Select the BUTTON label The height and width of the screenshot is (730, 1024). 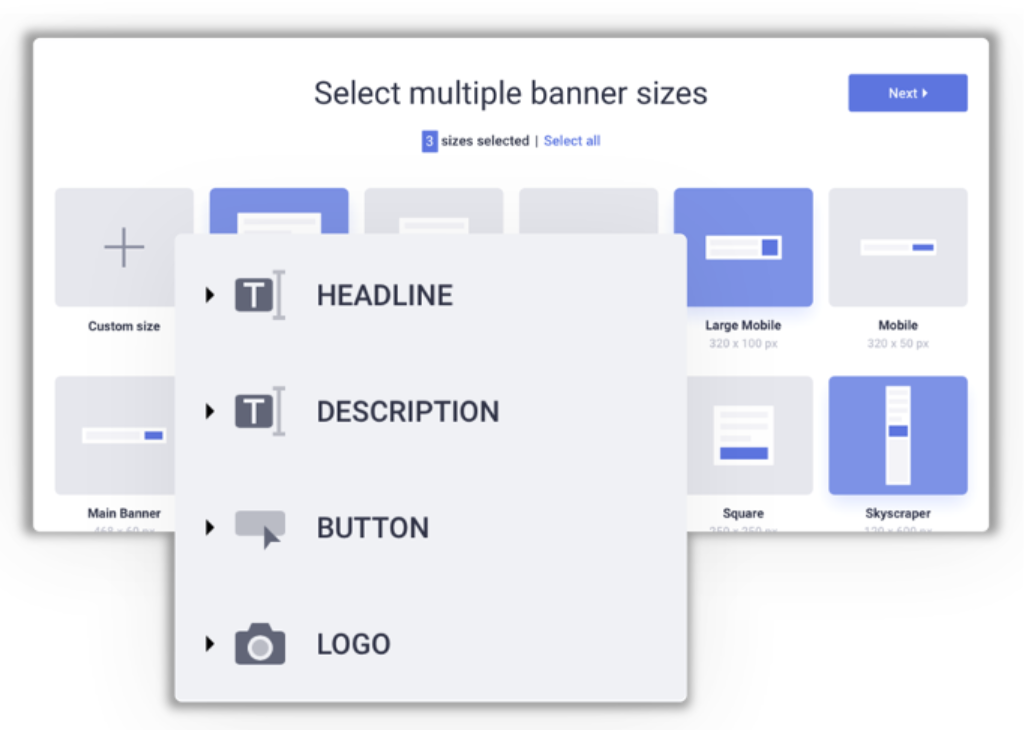pos(373,528)
